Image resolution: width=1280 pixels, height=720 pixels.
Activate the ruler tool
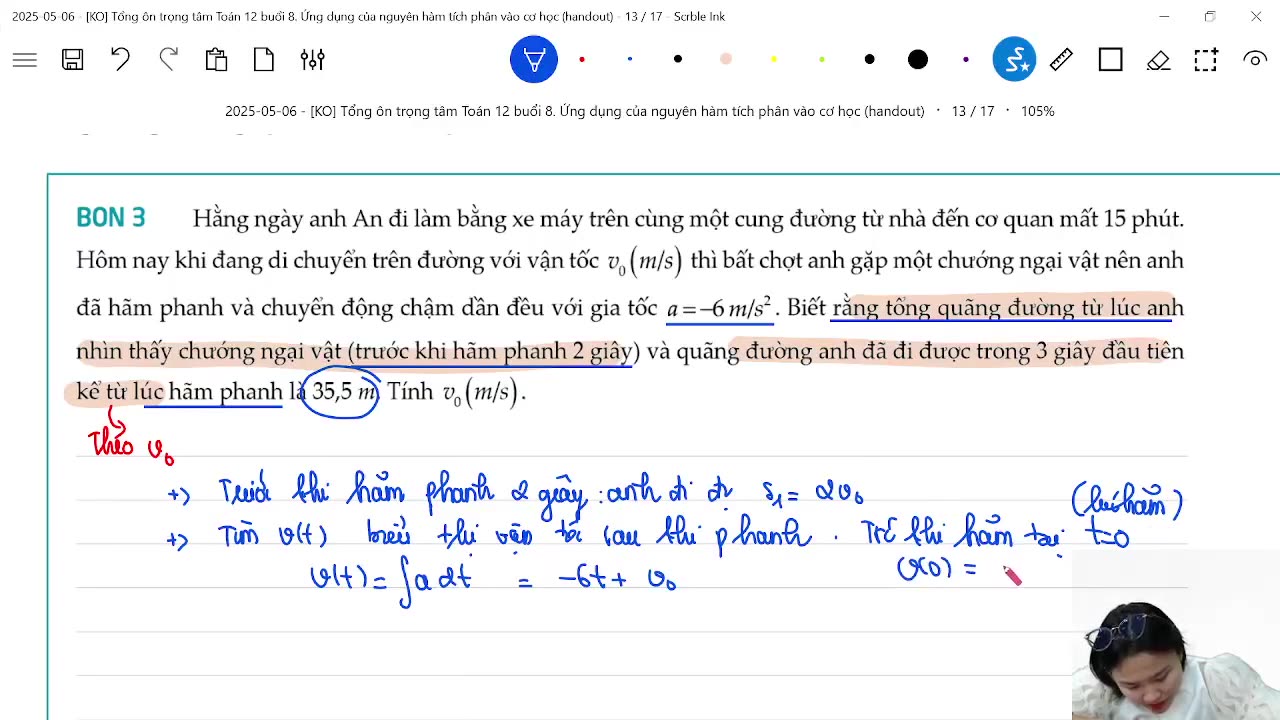pos(1062,60)
